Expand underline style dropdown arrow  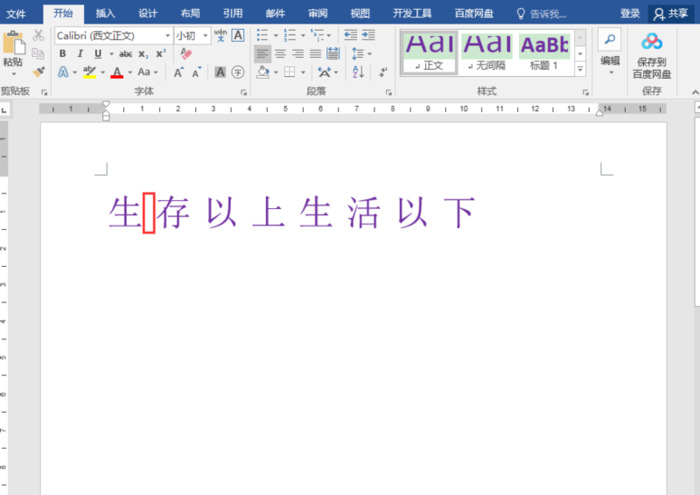pos(111,54)
